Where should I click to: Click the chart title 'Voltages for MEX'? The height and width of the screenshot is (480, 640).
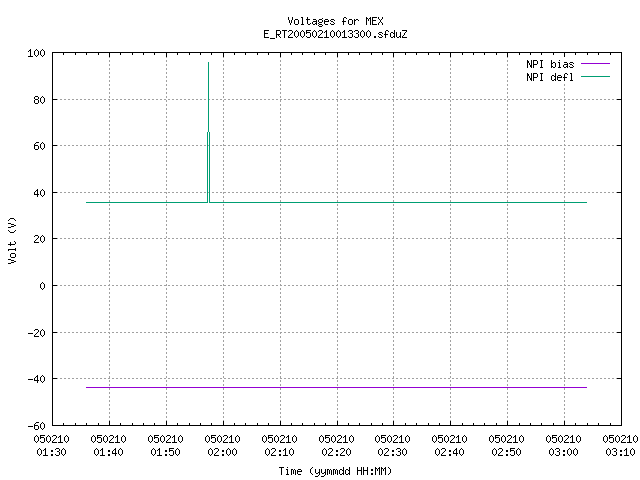(335, 21)
